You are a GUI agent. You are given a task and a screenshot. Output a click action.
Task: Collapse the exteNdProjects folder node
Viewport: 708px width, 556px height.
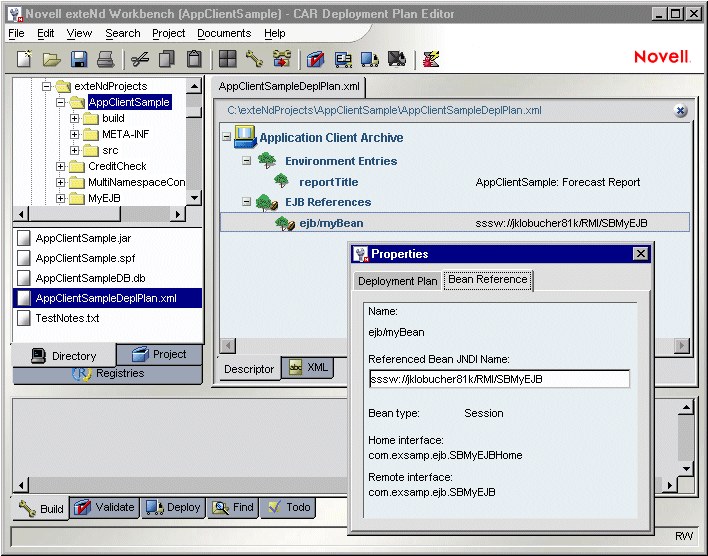coord(47,86)
